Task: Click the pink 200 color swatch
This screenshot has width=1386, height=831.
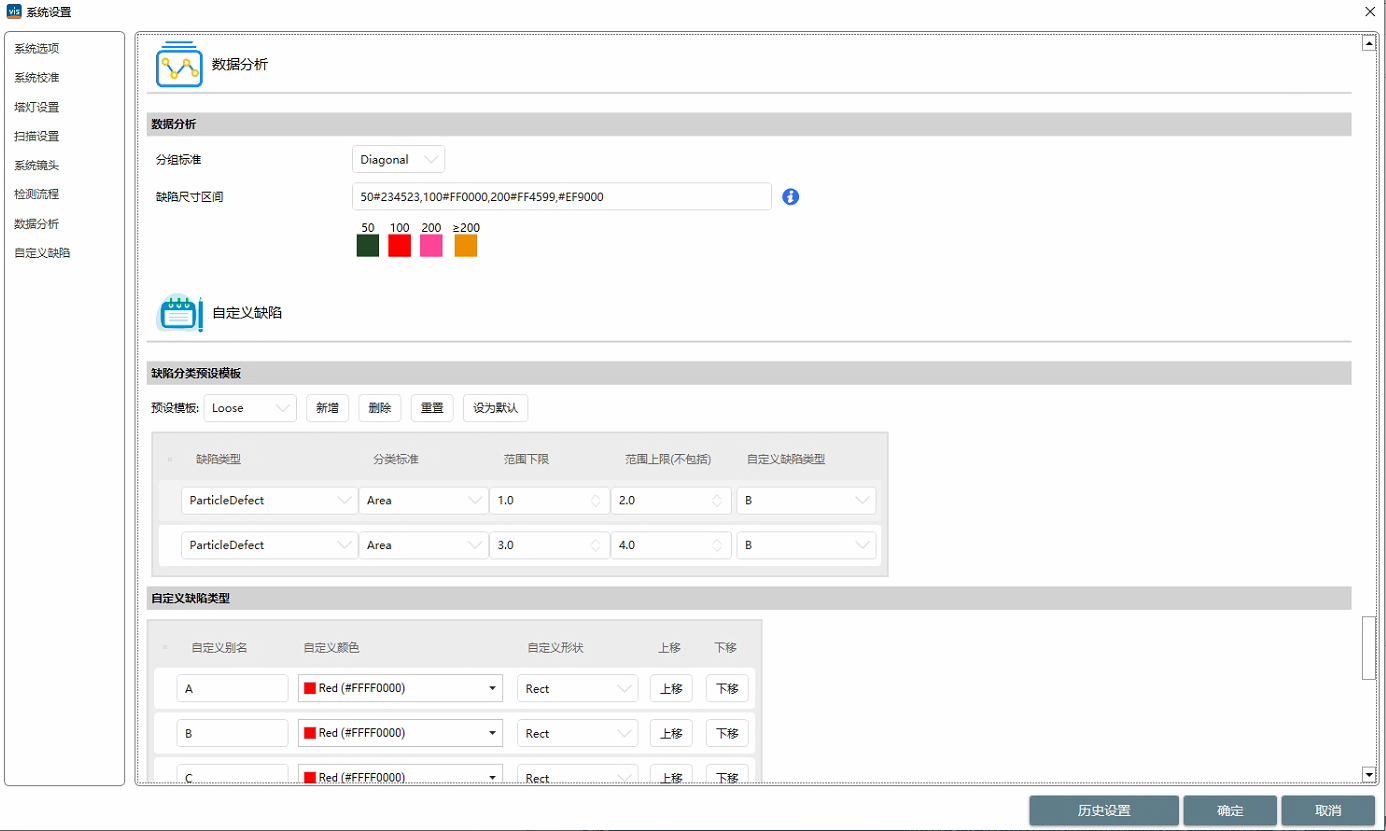Action: tap(431, 246)
